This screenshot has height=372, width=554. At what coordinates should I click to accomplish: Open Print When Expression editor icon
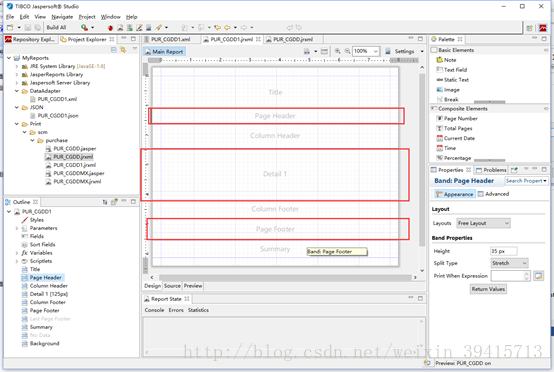point(538,276)
